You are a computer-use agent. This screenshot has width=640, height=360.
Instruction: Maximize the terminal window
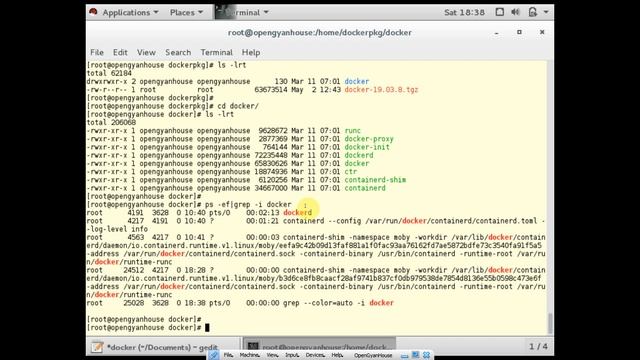tap(519, 32)
